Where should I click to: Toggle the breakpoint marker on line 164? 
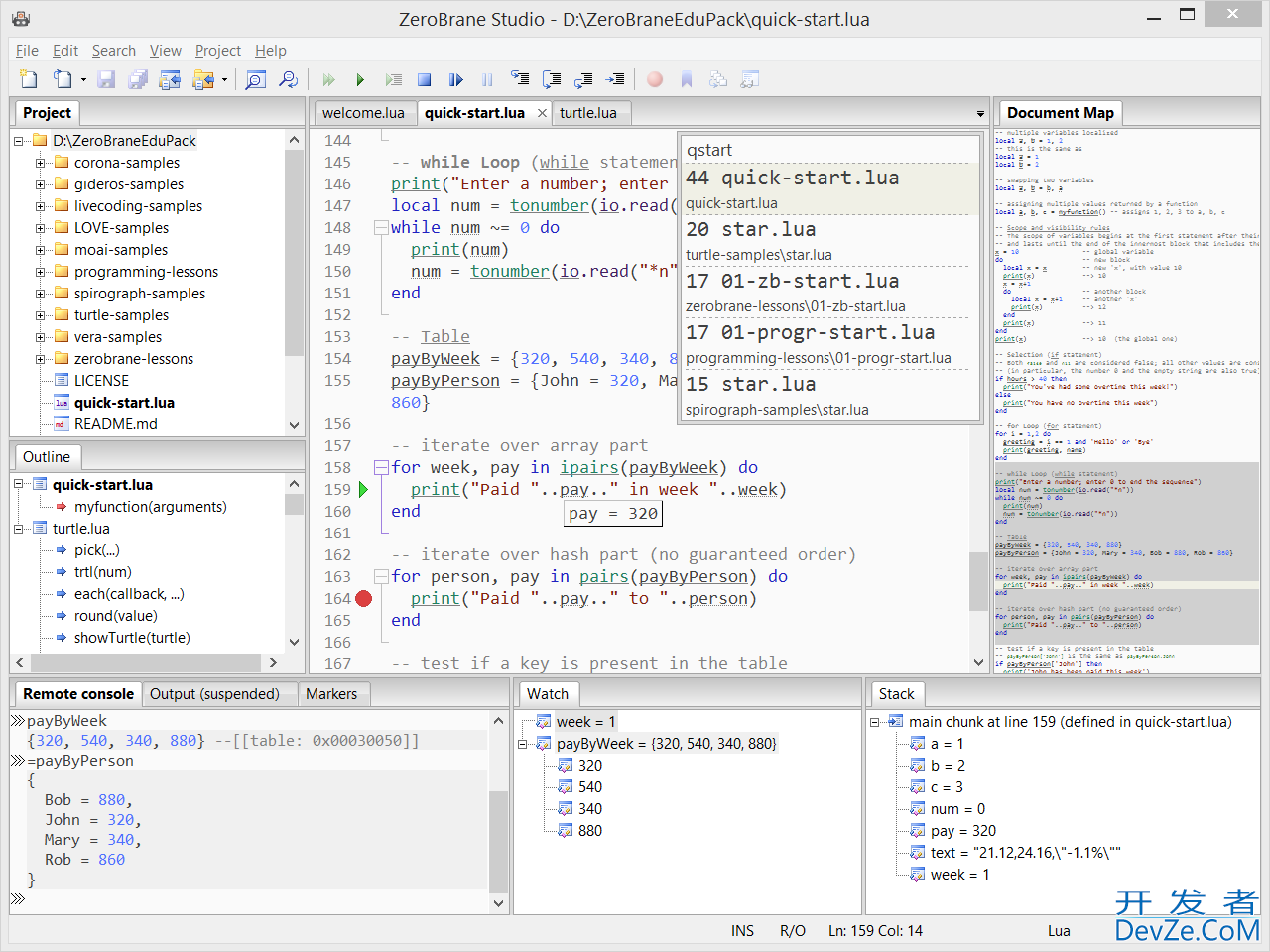click(364, 598)
